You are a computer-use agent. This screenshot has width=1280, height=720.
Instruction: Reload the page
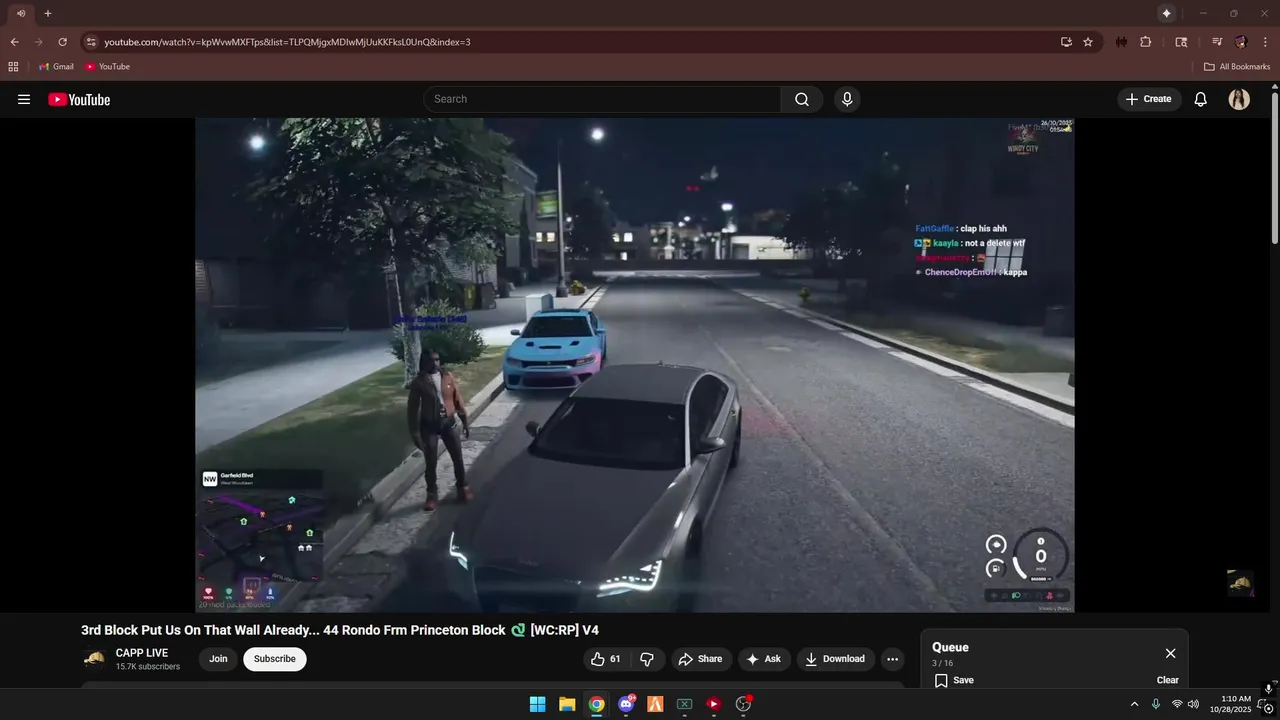62,42
